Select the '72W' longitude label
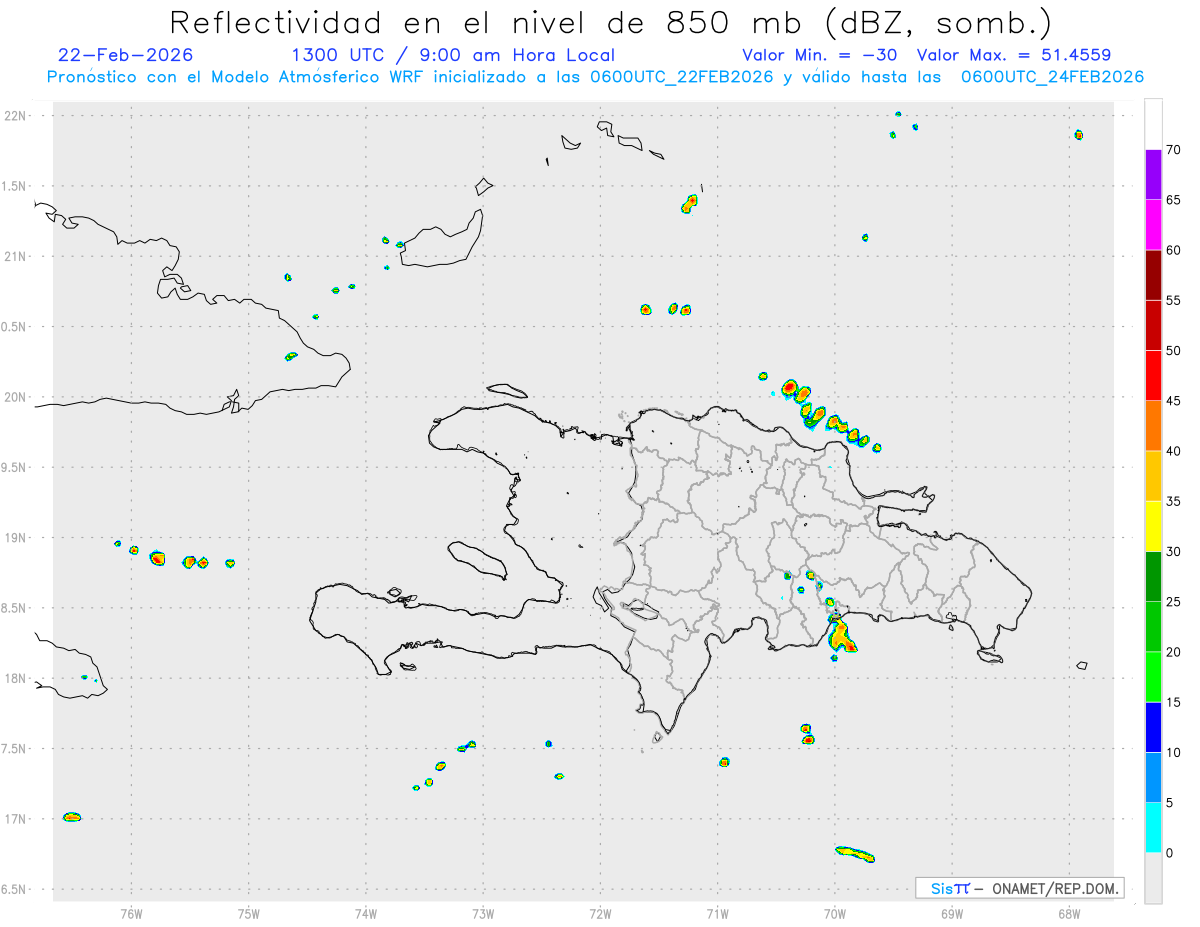The image size is (1200, 927). tap(600, 913)
